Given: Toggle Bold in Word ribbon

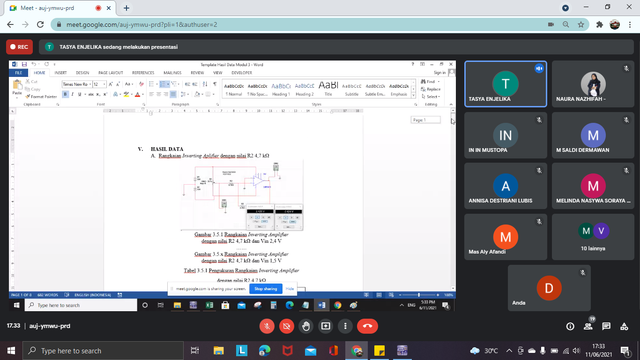Looking at the screenshot, I should pos(65,94).
